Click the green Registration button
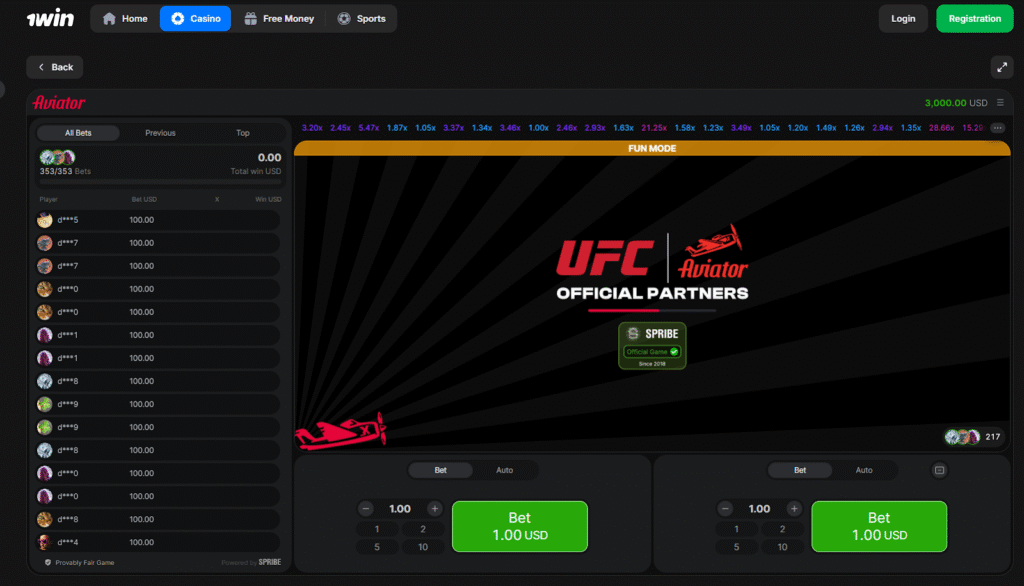Image resolution: width=1024 pixels, height=586 pixels. point(974,18)
